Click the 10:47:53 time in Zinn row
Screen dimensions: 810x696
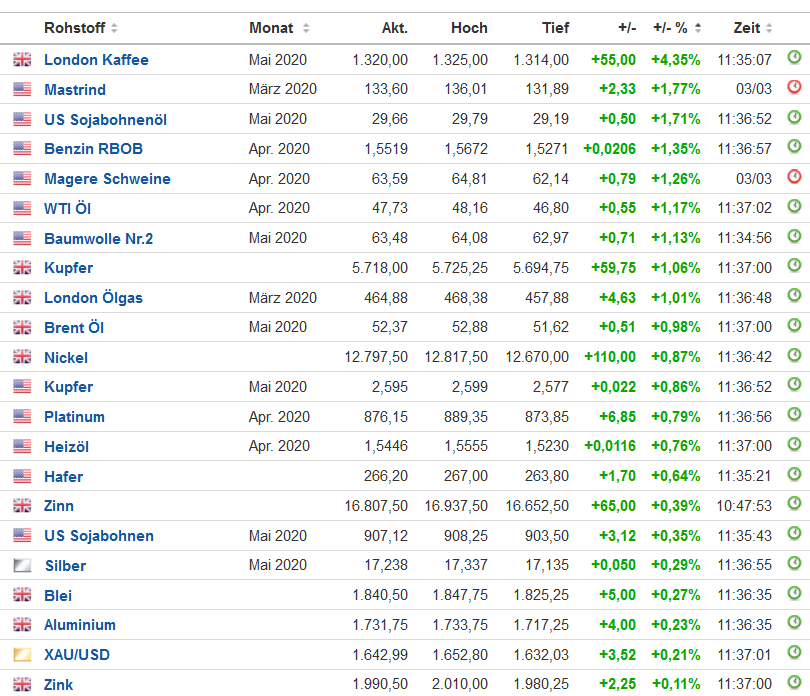coord(744,506)
